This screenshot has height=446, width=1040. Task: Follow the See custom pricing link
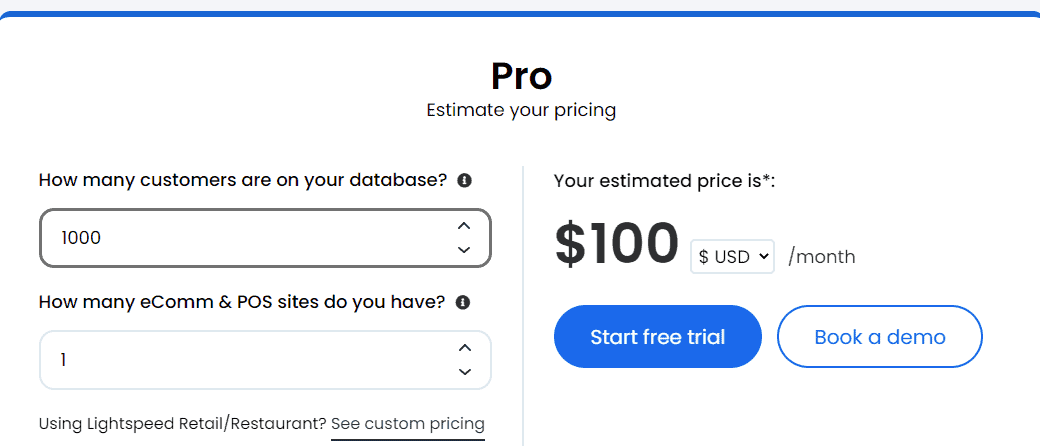(408, 423)
